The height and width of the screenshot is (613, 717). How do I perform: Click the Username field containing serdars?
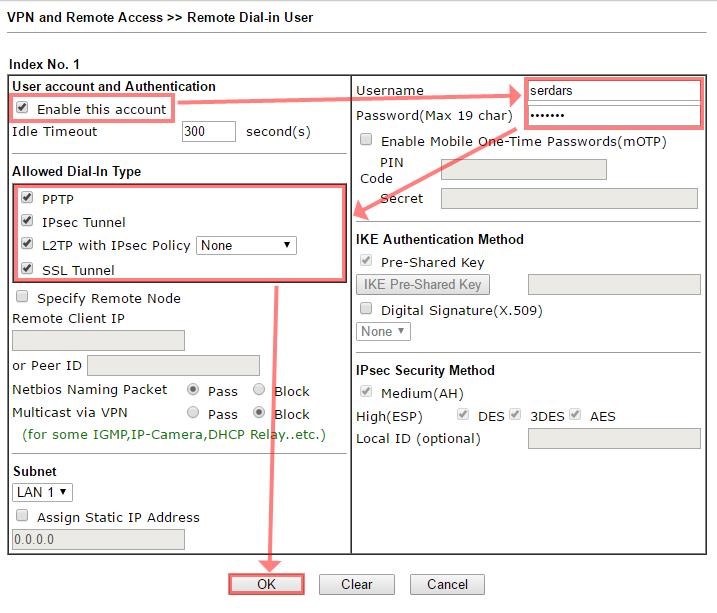[613, 91]
